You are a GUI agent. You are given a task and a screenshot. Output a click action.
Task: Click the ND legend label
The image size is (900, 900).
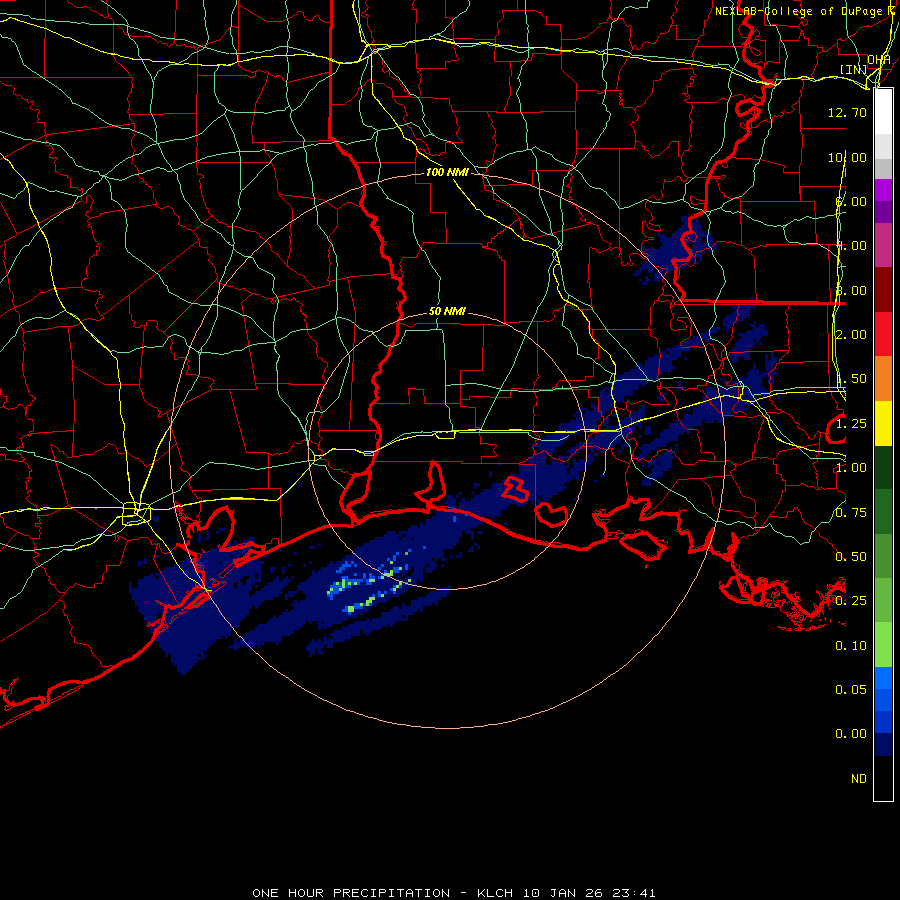(x=859, y=779)
